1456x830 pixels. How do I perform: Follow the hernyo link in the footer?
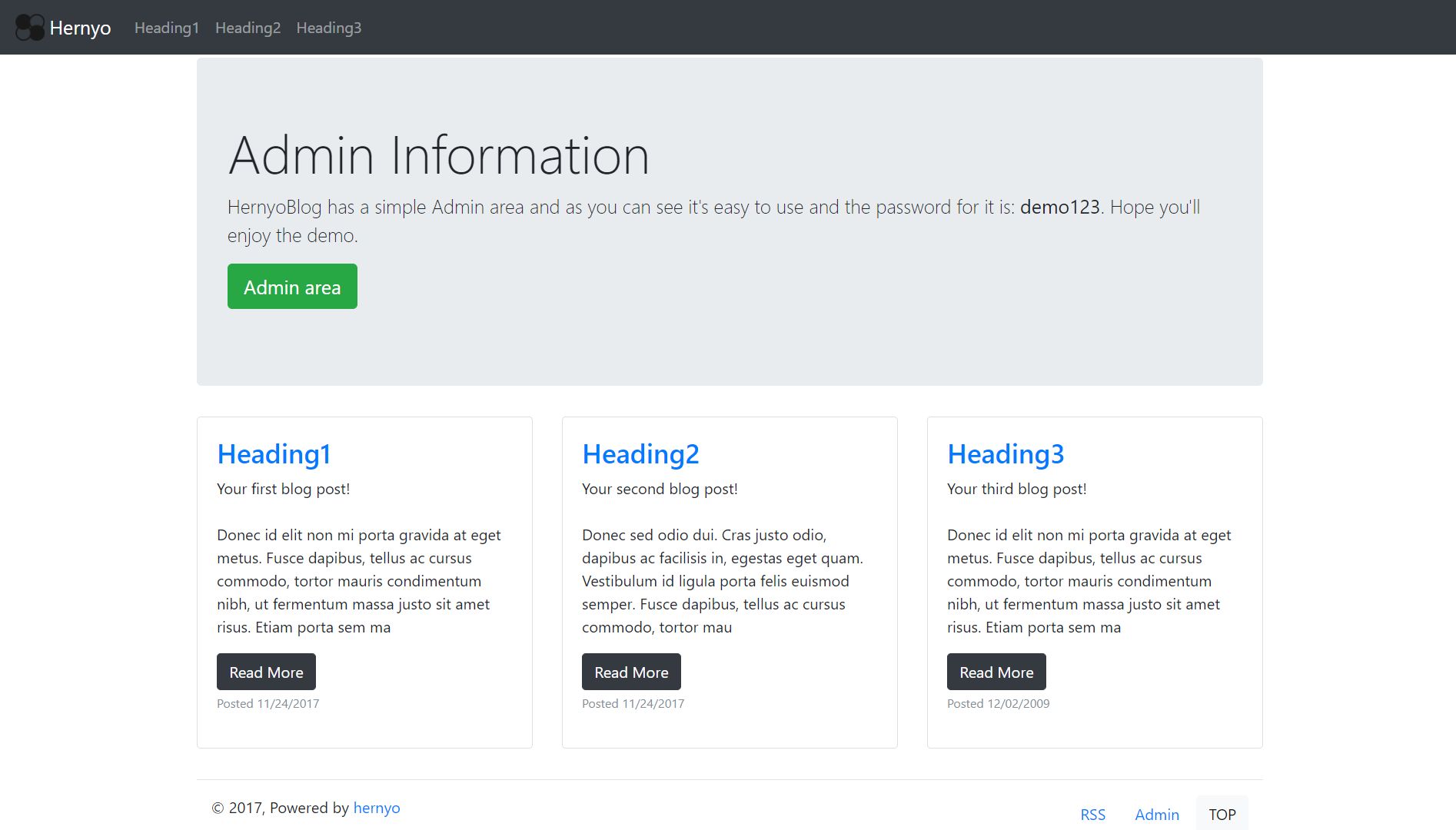point(377,808)
